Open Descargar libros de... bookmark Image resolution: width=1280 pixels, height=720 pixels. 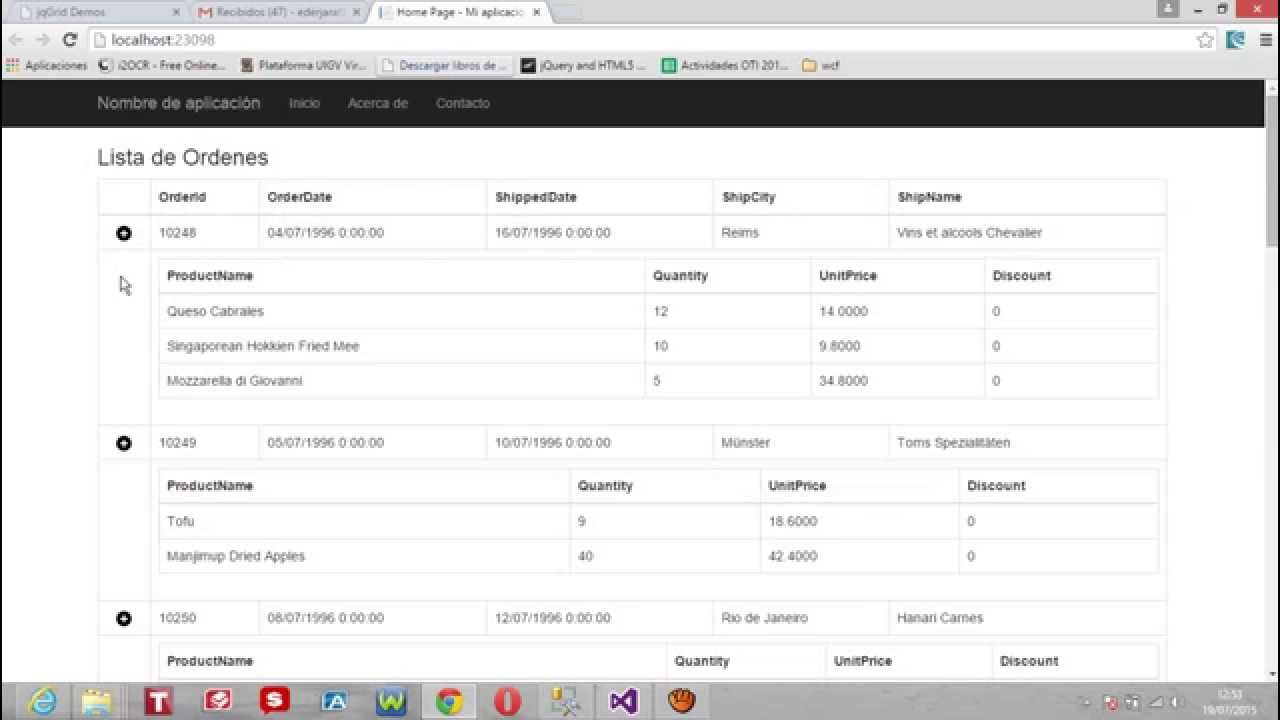point(444,66)
